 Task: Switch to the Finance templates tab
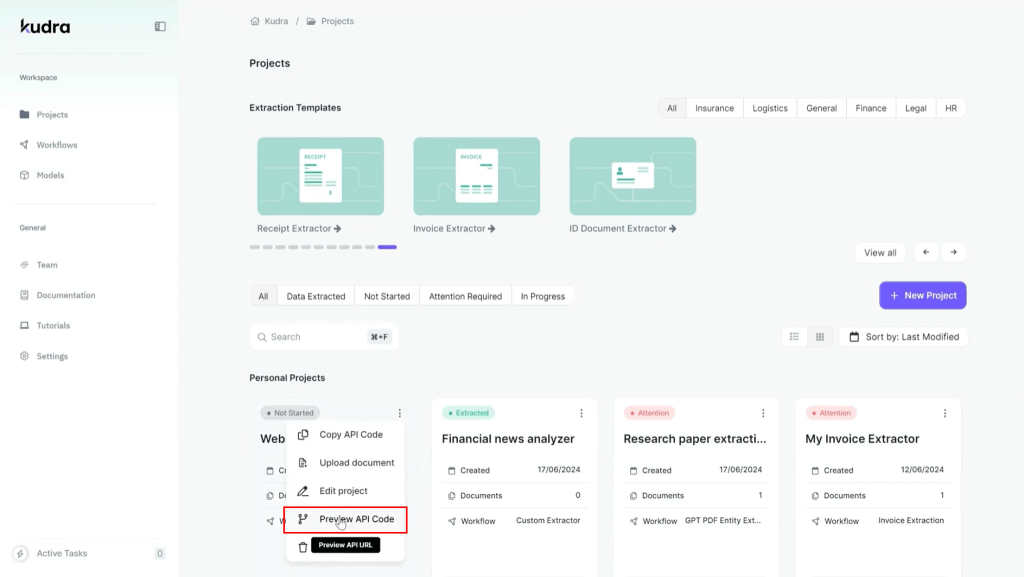(871, 107)
